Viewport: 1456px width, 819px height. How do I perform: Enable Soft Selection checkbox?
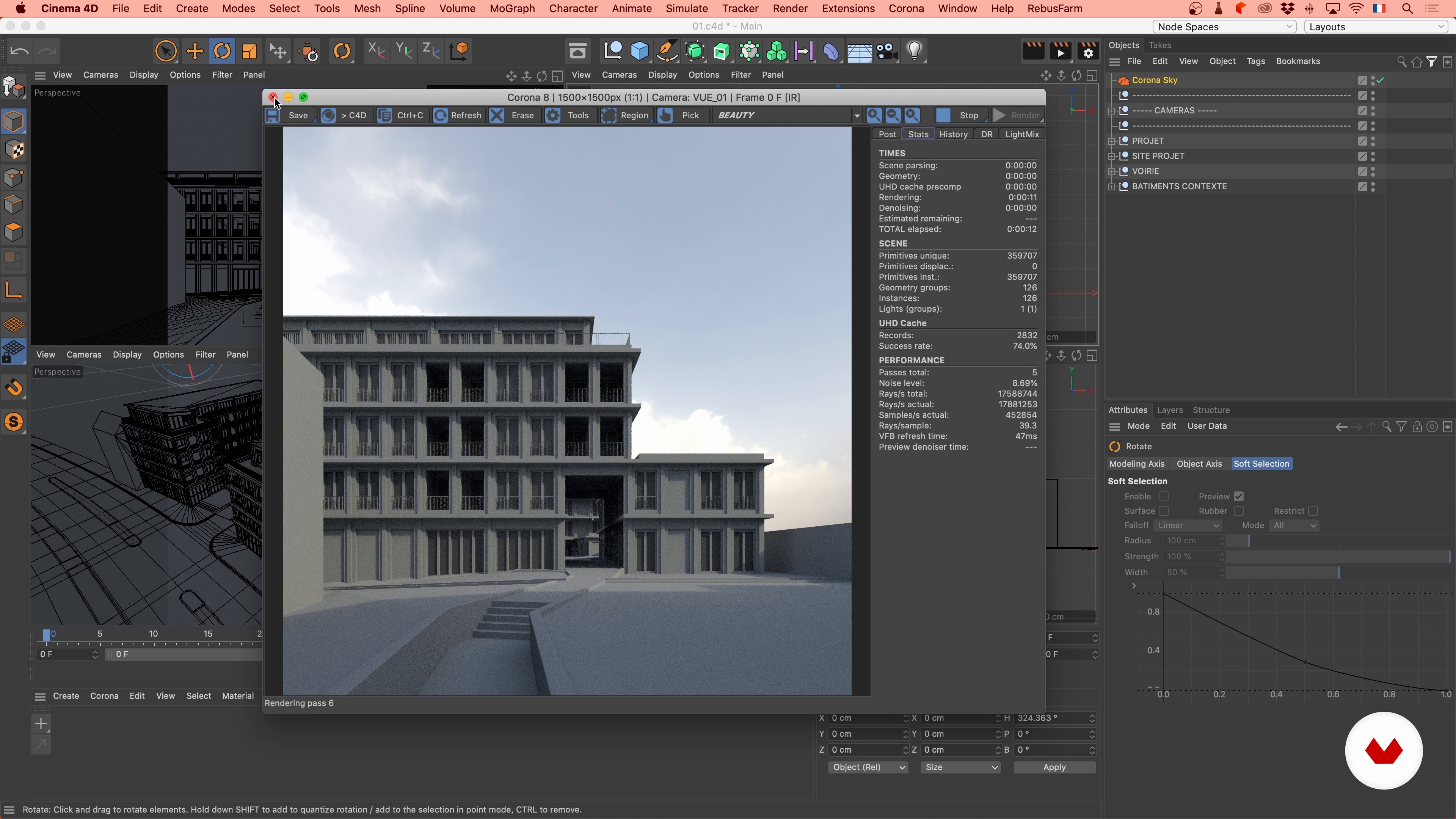click(x=1164, y=496)
